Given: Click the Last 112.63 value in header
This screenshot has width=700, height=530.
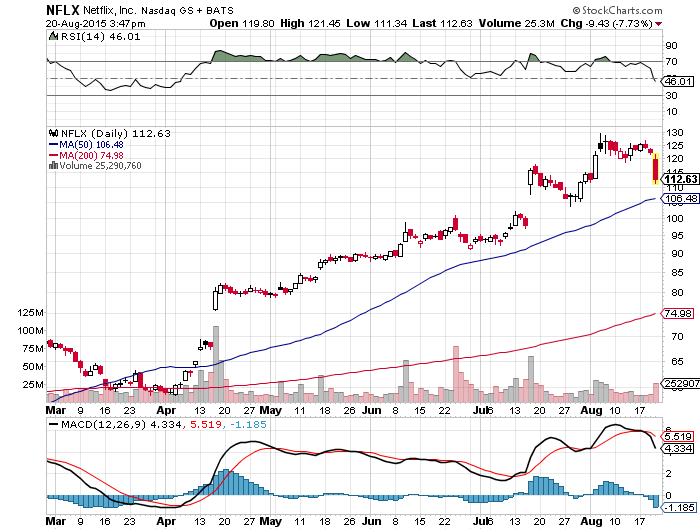Looking at the screenshot, I should [x=442, y=23].
